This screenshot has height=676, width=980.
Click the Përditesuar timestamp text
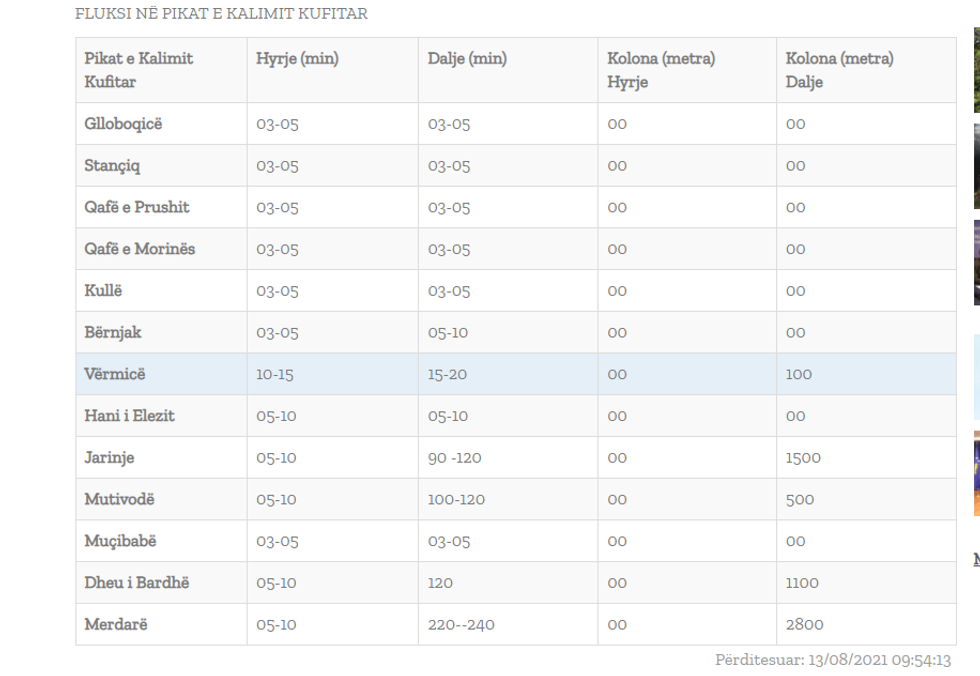834,660
